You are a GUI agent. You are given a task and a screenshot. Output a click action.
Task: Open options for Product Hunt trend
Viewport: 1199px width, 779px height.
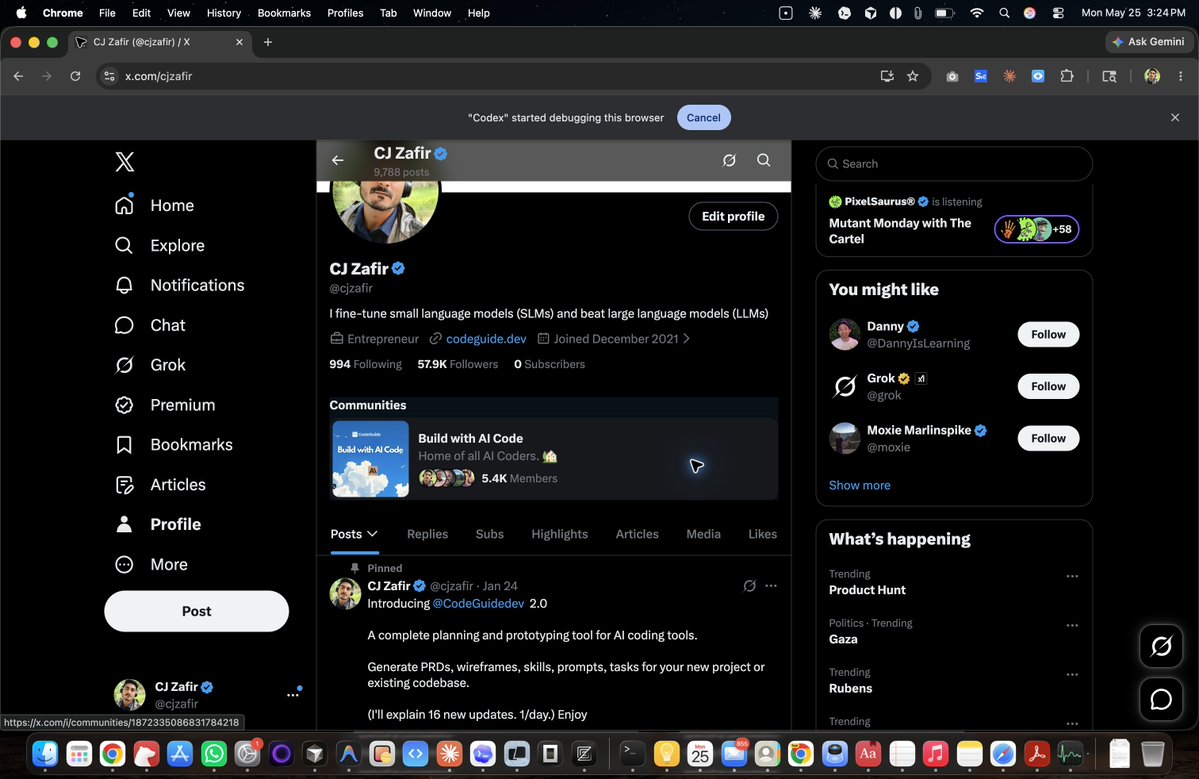(1072, 576)
